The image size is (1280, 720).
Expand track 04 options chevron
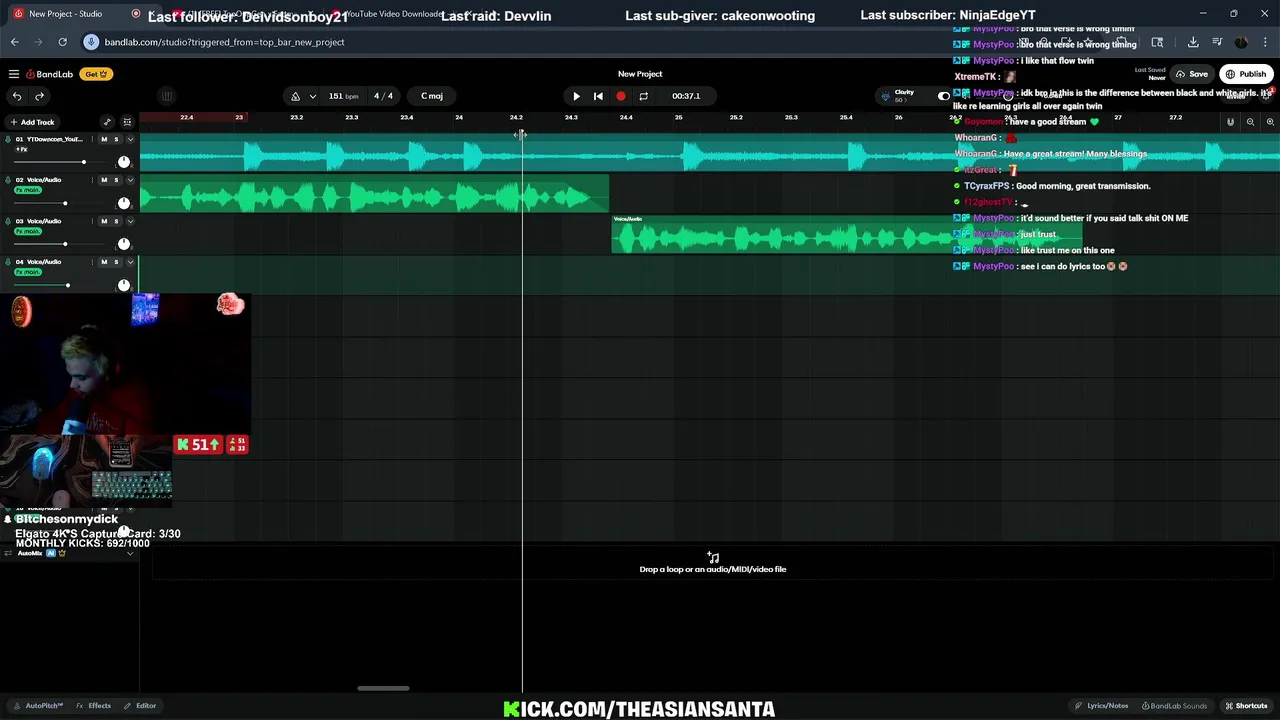point(130,262)
